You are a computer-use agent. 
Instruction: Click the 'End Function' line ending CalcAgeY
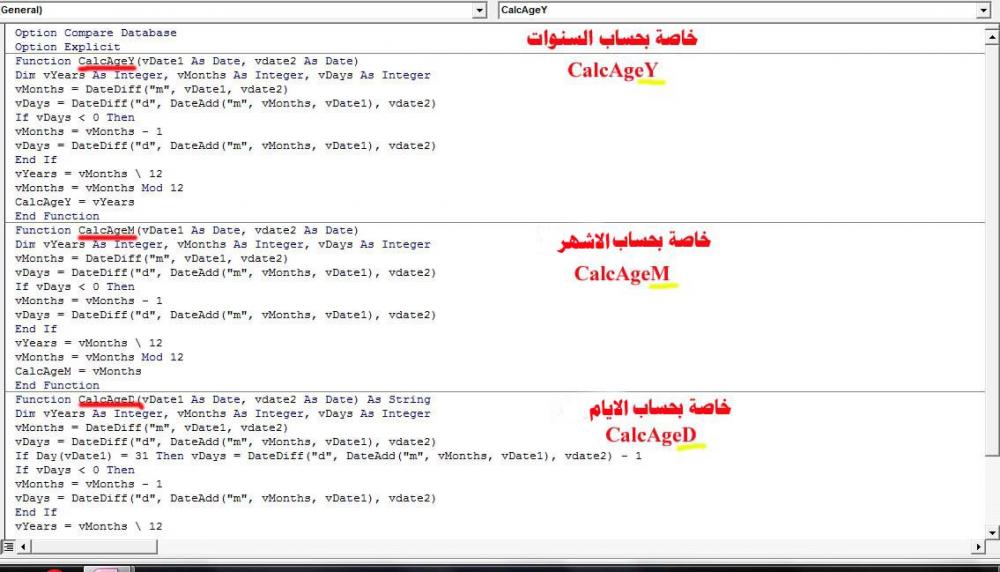click(x=57, y=216)
